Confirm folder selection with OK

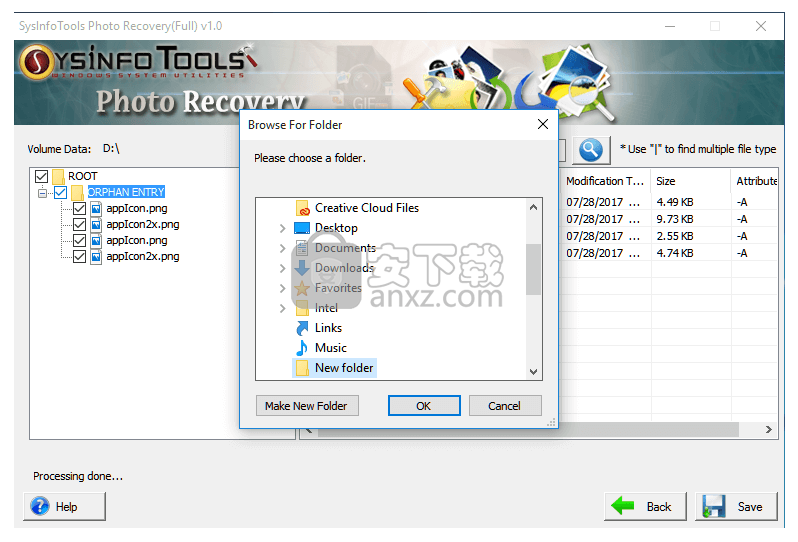click(424, 406)
